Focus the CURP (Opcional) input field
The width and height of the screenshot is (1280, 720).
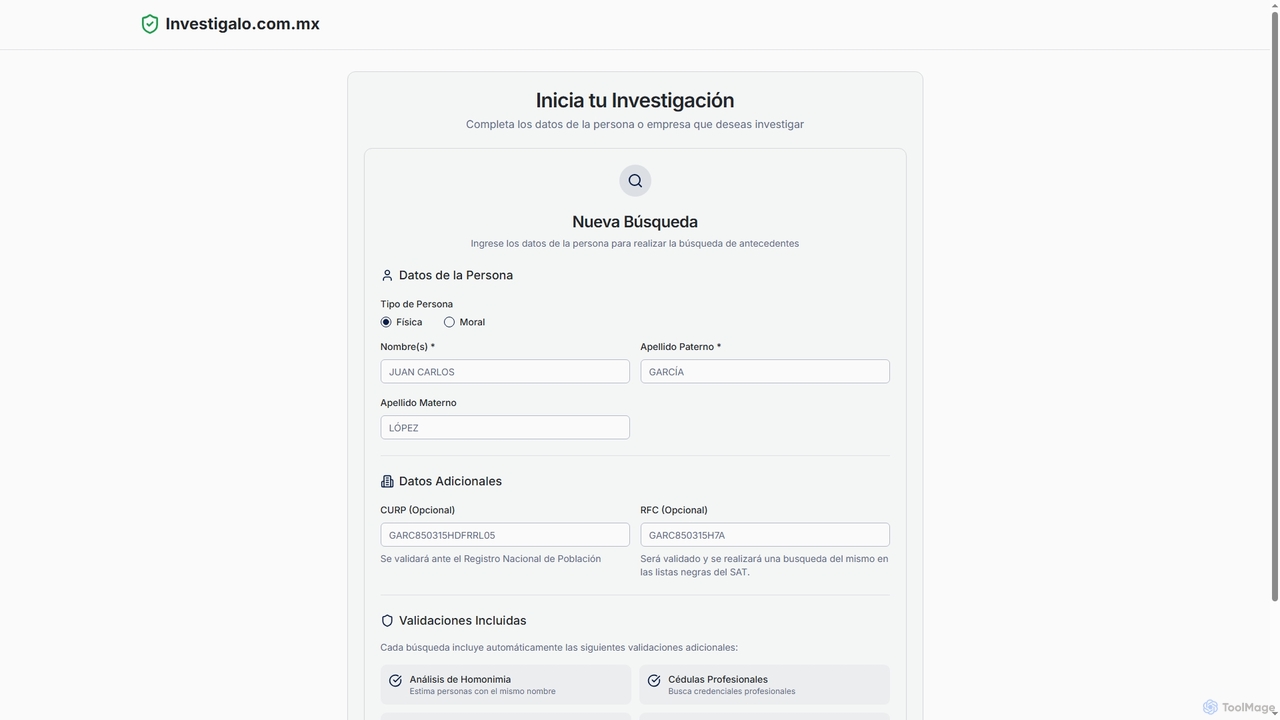(505, 535)
